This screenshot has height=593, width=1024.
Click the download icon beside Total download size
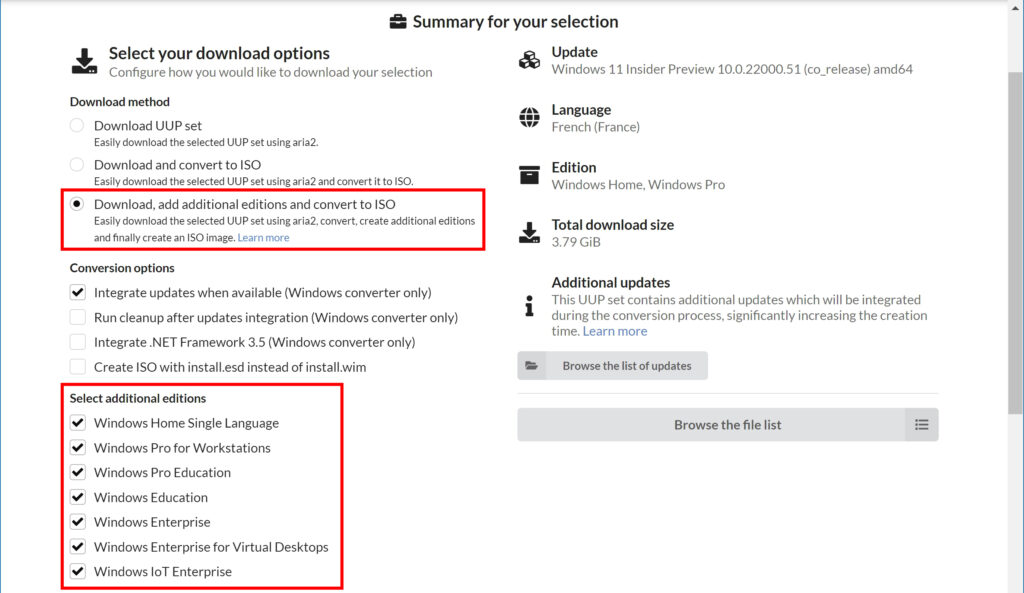529,233
